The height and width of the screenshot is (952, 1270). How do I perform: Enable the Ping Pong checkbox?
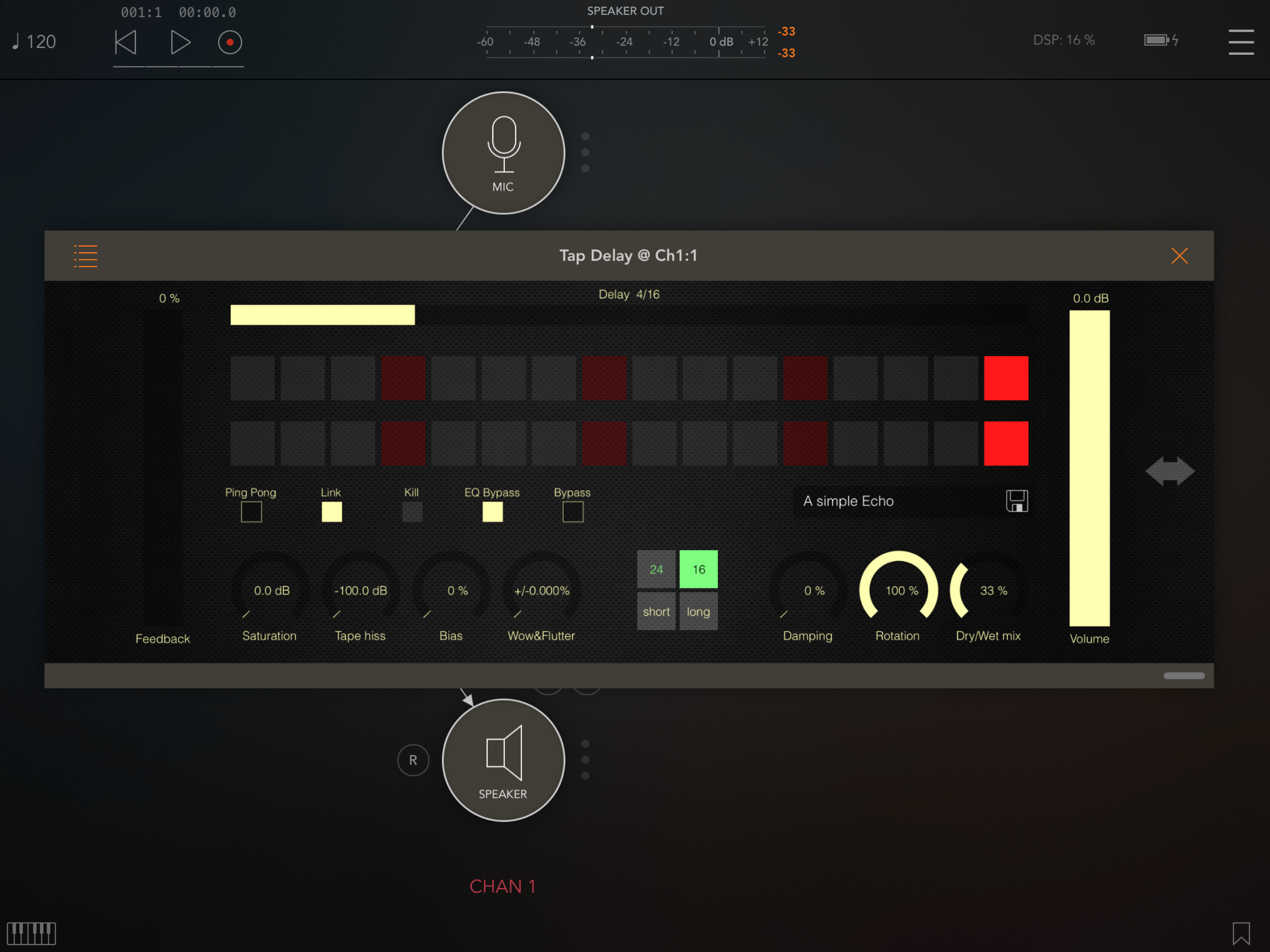pos(251,511)
